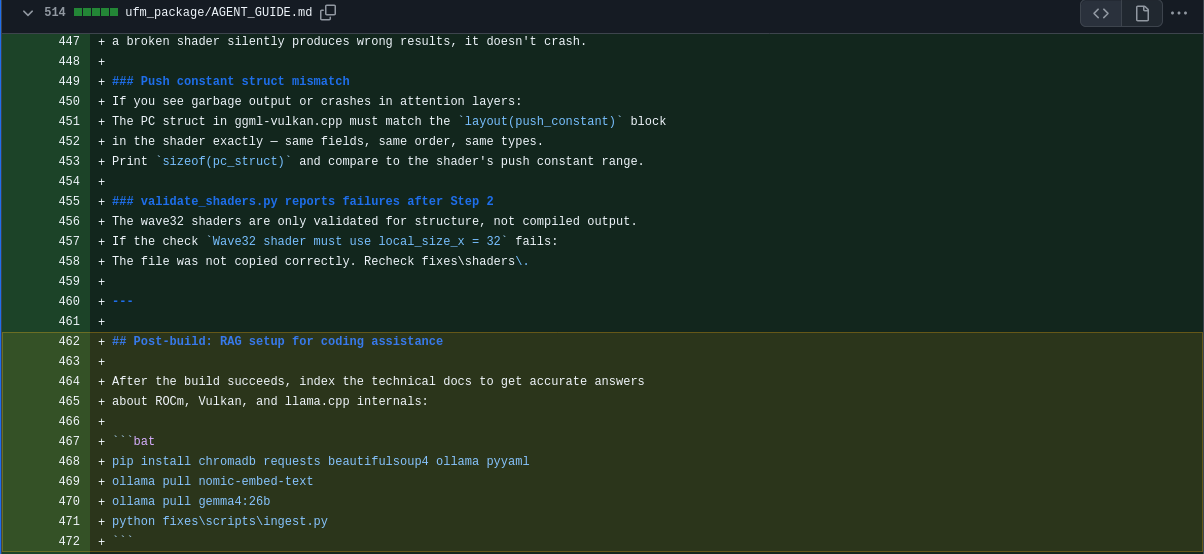Click the '---' separator line 460
The image size is (1204, 554).
pos(122,302)
